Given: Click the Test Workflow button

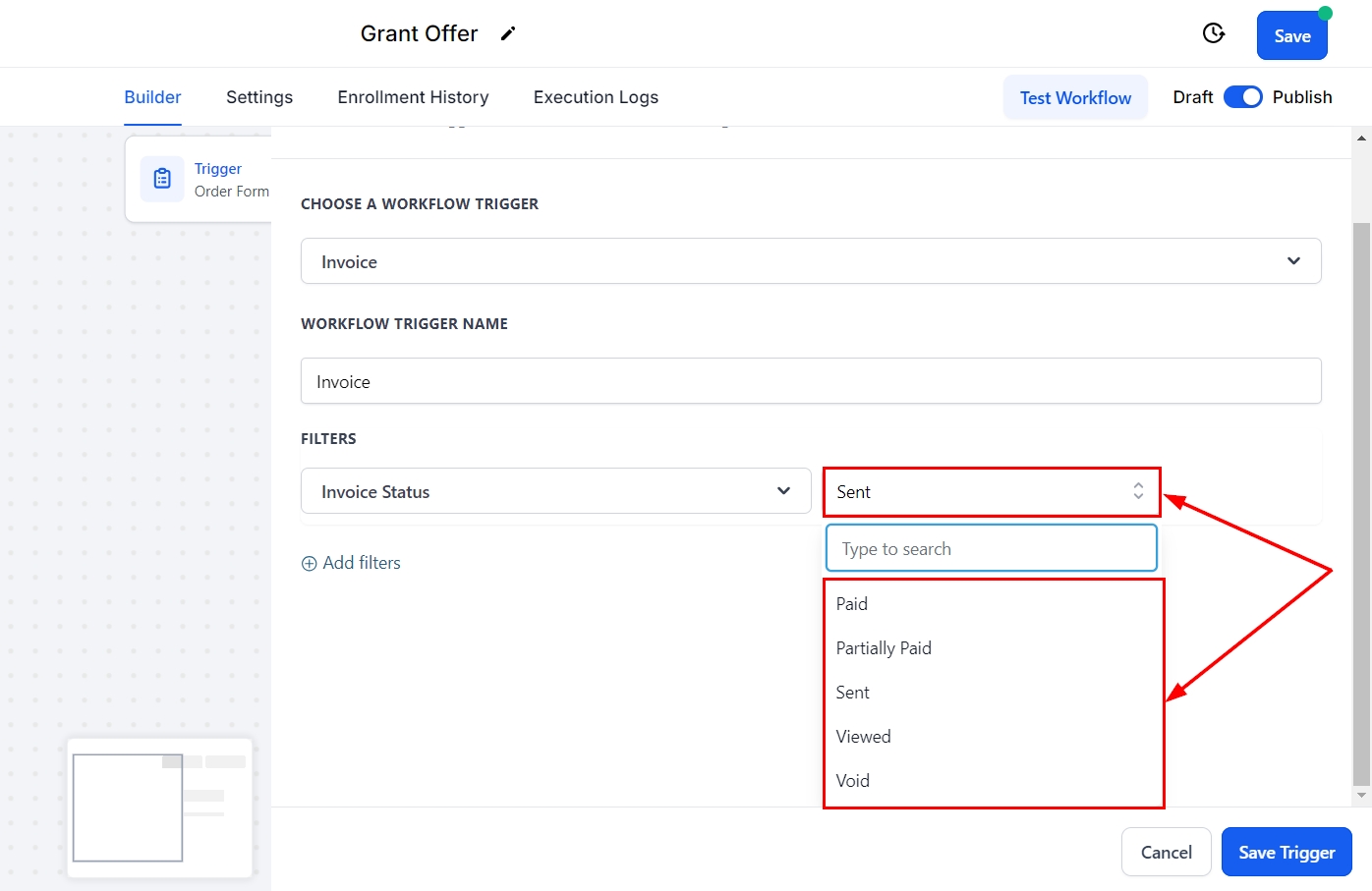Looking at the screenshot, I should (x=1075, y=97).
